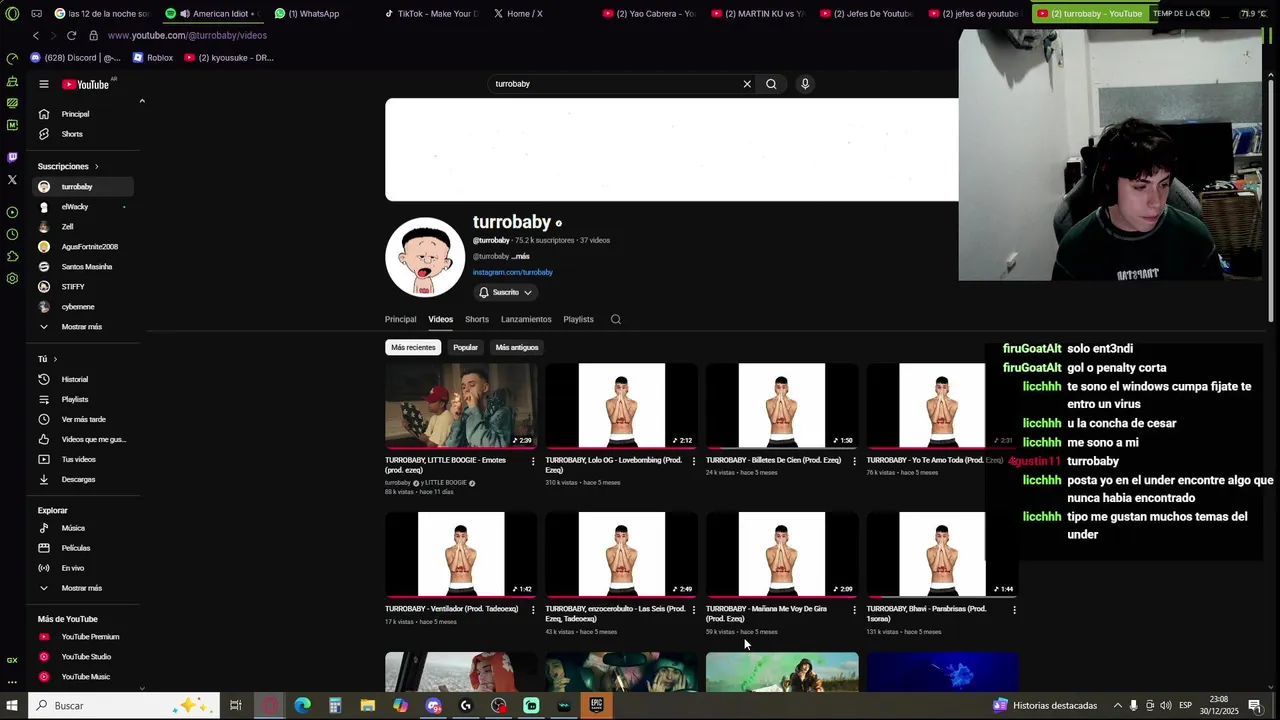Expand Mostrar más under Suscripciones
This screenshot has height=720, width=1280.
[x=84, y=327]
